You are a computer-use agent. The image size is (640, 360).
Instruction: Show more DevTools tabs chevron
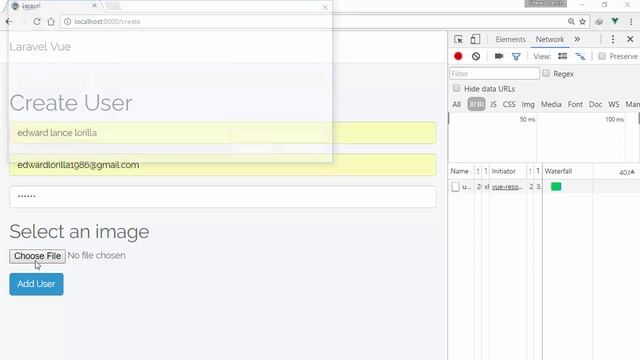tap(577, 39)
